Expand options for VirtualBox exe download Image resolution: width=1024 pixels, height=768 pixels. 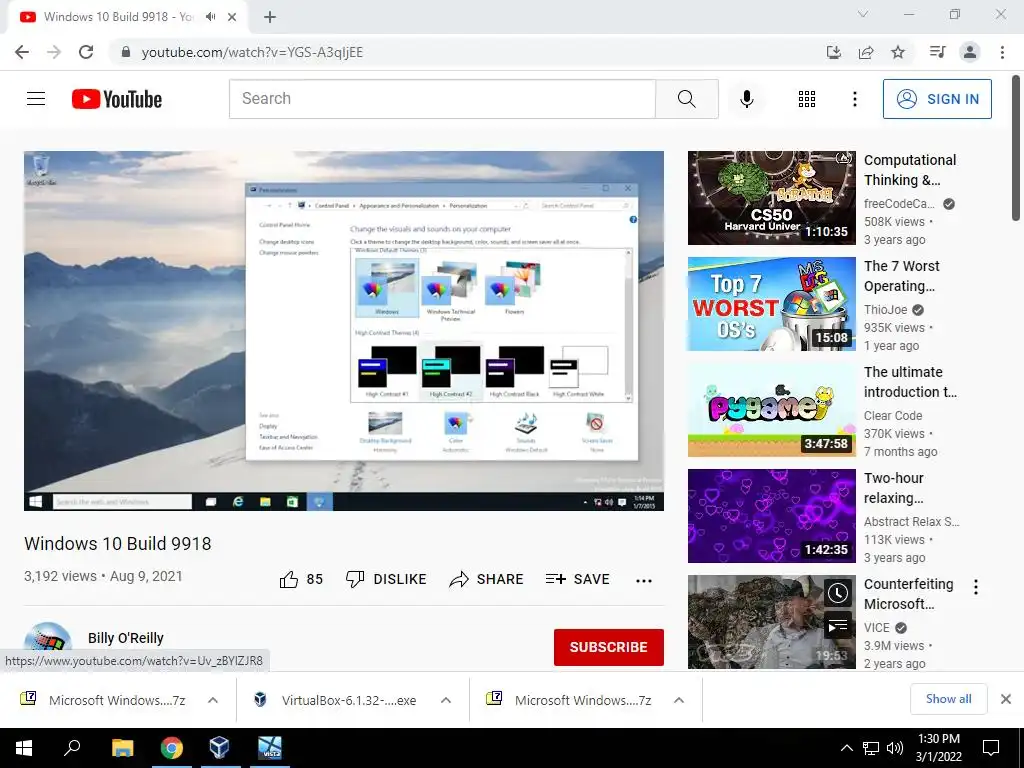tap(446, 700)
